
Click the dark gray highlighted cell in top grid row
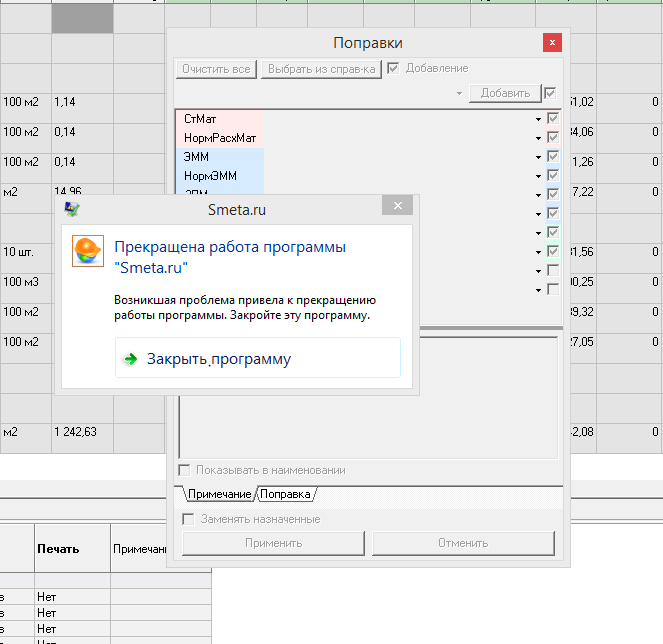(x=82, y=19)
